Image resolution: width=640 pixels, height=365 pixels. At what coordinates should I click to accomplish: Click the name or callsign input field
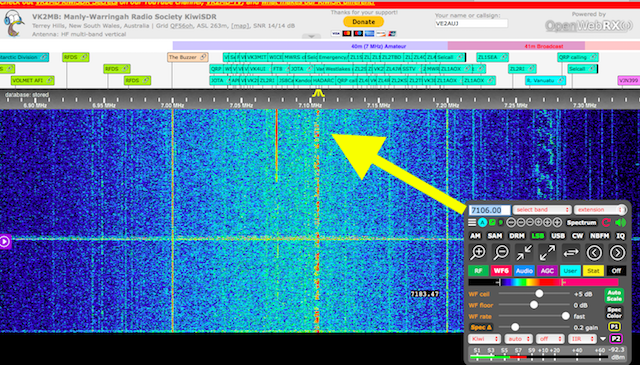471,24
